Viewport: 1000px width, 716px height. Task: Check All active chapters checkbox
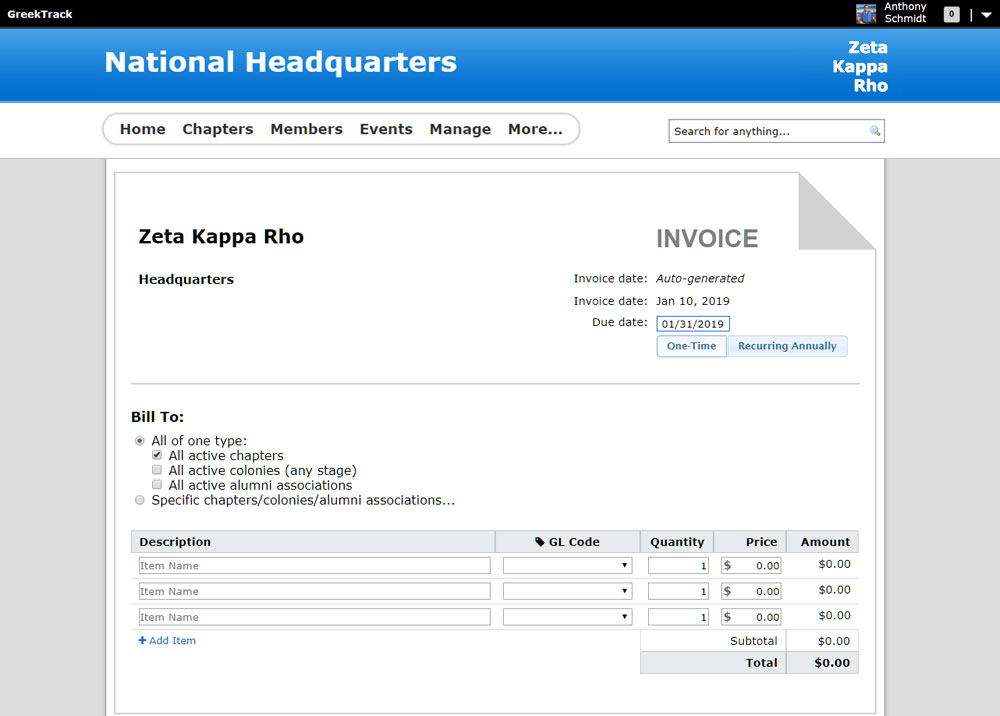(x=157, y=455)
